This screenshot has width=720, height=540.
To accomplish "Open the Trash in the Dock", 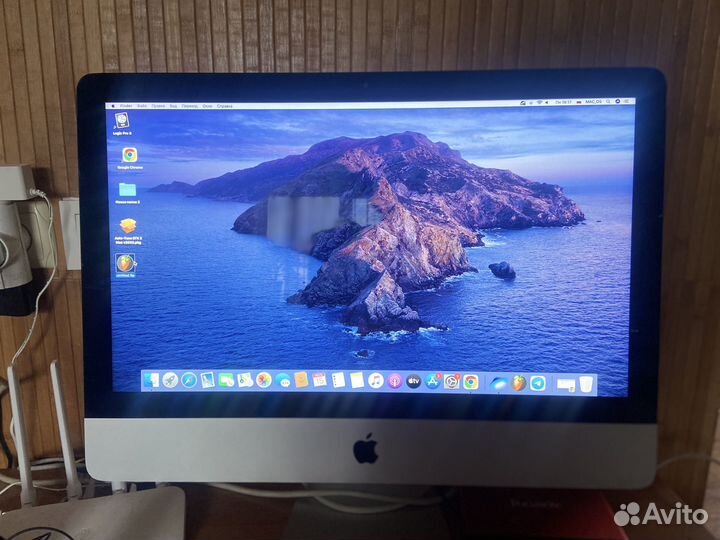I will coord(586,384).
